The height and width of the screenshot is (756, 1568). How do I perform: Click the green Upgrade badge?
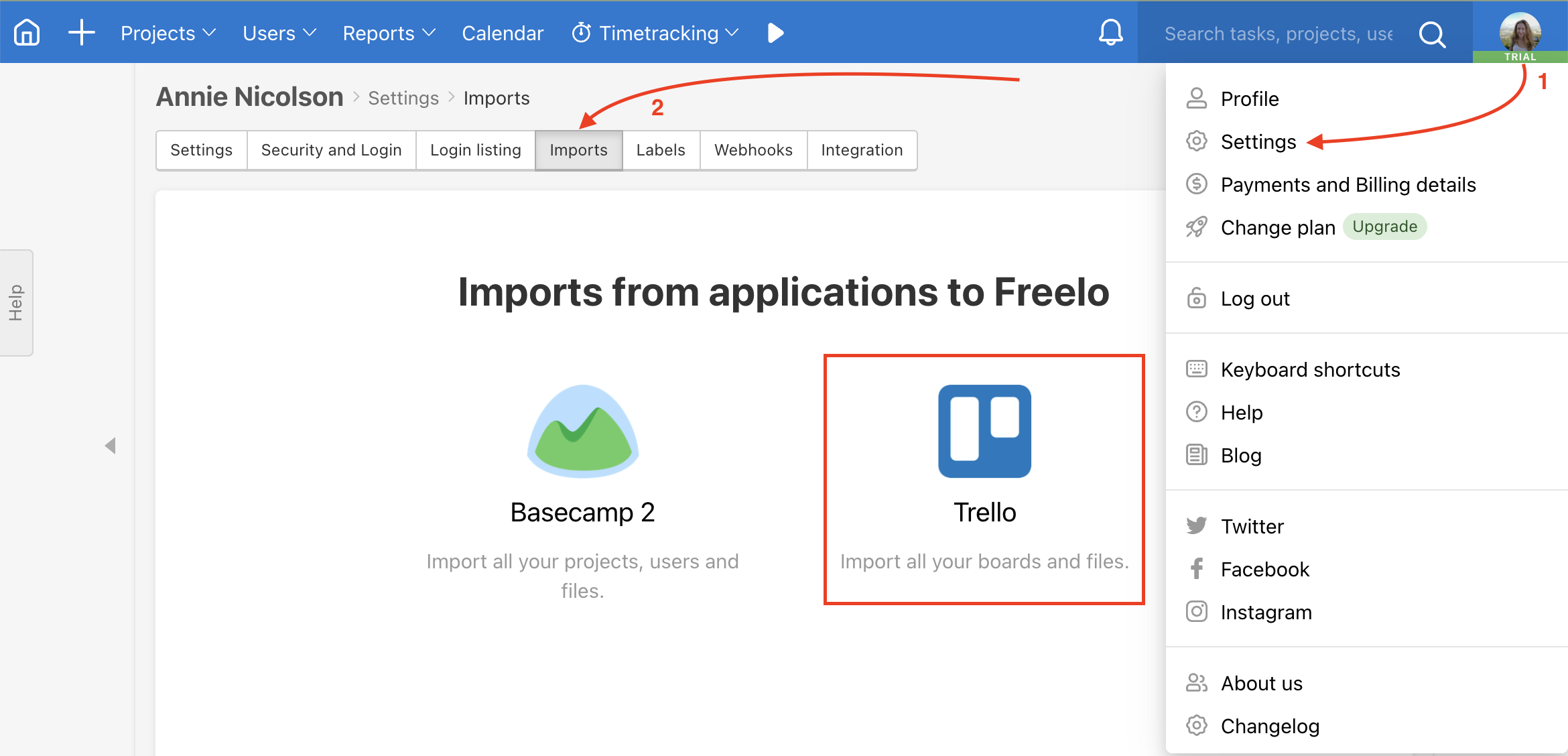[x=1385, y=227]
